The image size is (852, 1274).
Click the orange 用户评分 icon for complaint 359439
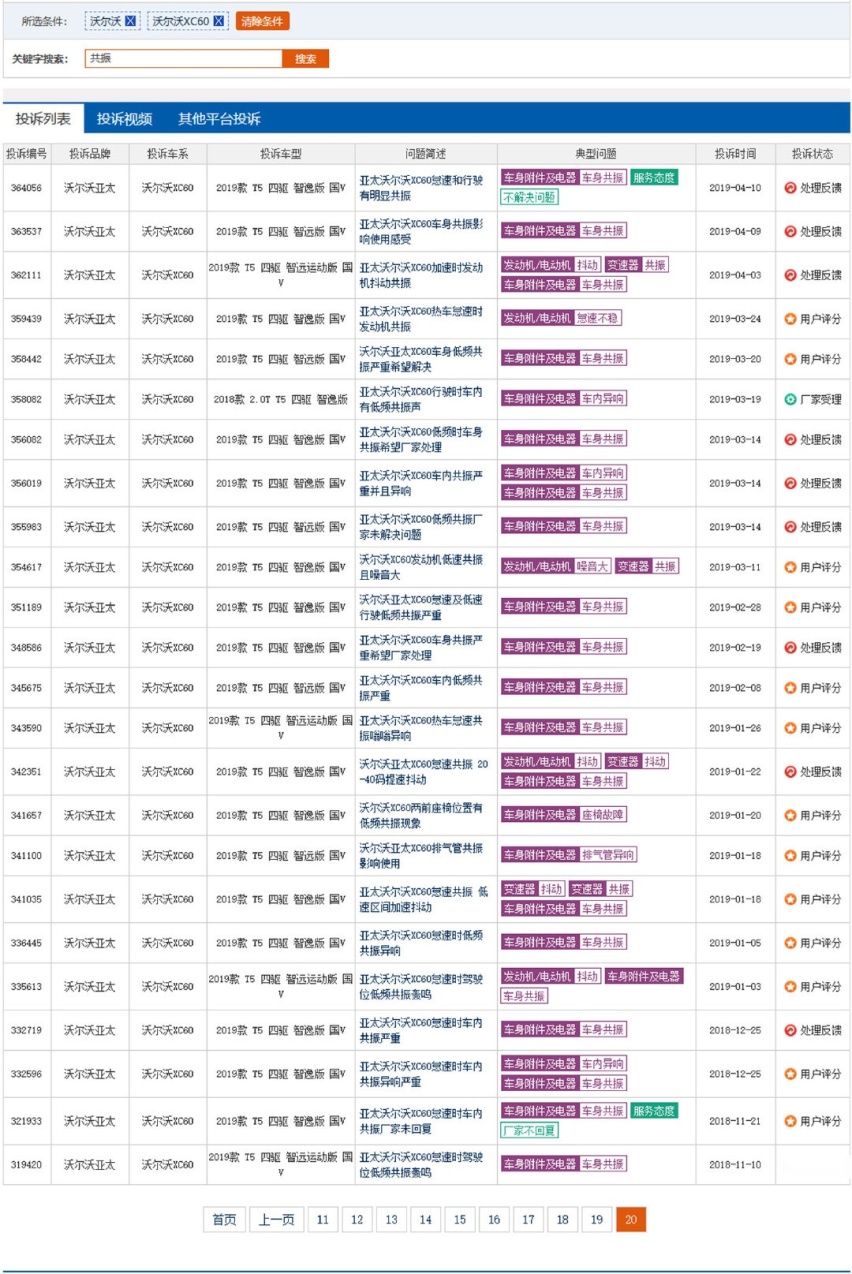click(790, 319)
